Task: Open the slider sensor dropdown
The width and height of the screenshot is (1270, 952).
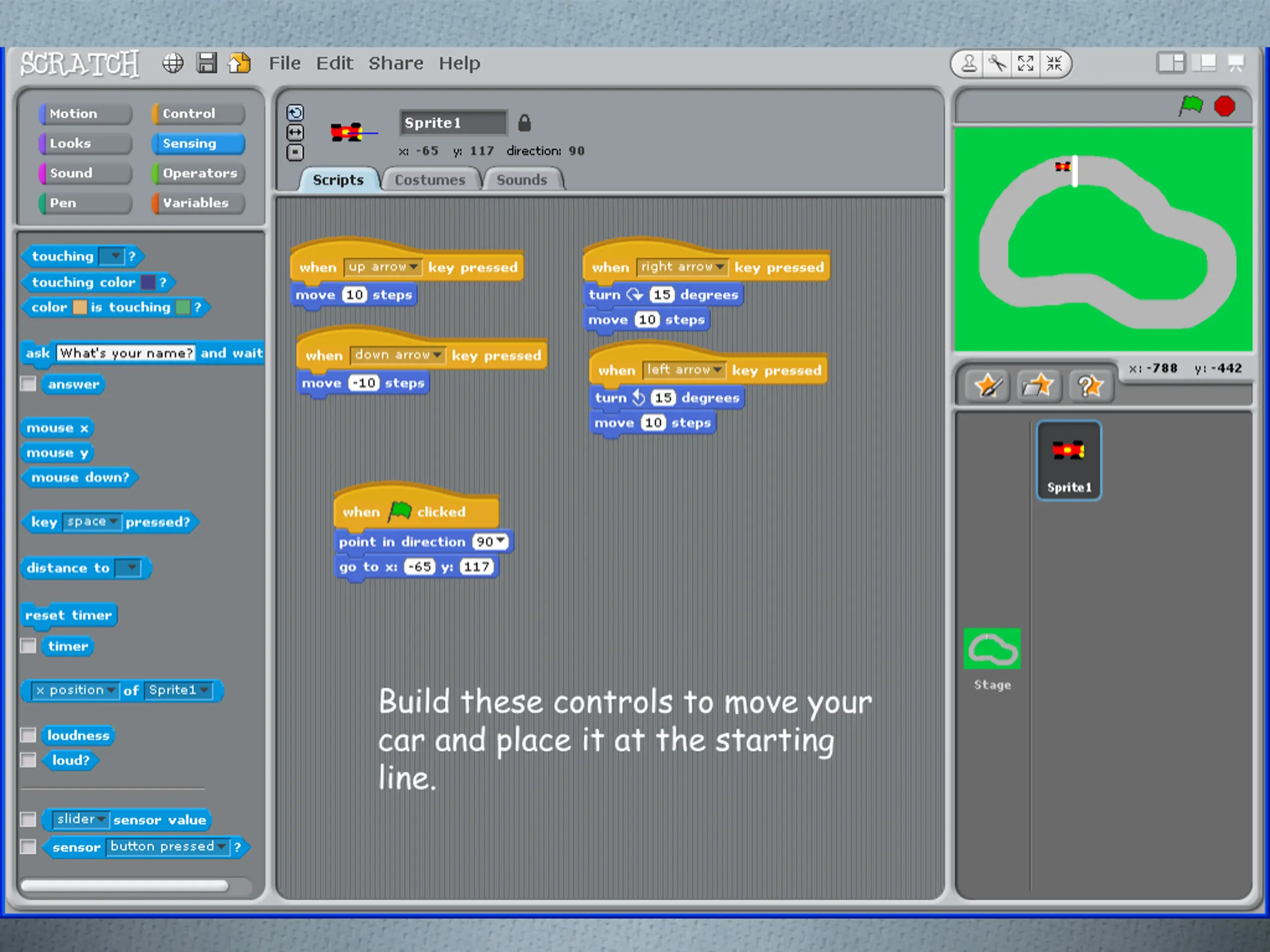Action: pos(80,819)
